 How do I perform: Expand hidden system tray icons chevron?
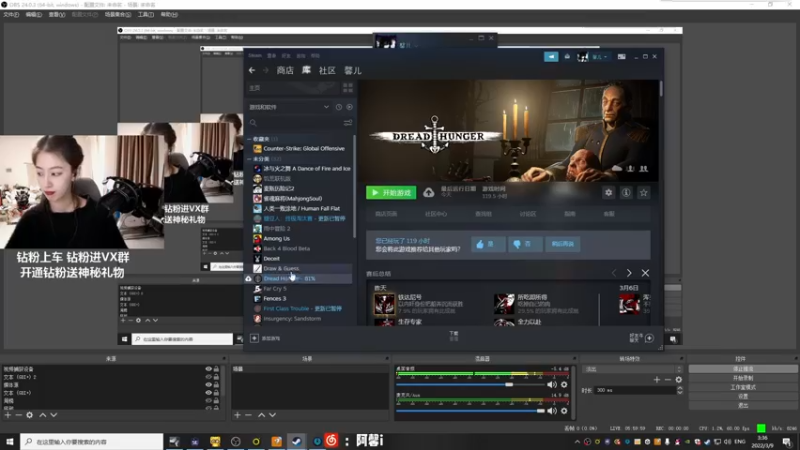coord(578,442)
